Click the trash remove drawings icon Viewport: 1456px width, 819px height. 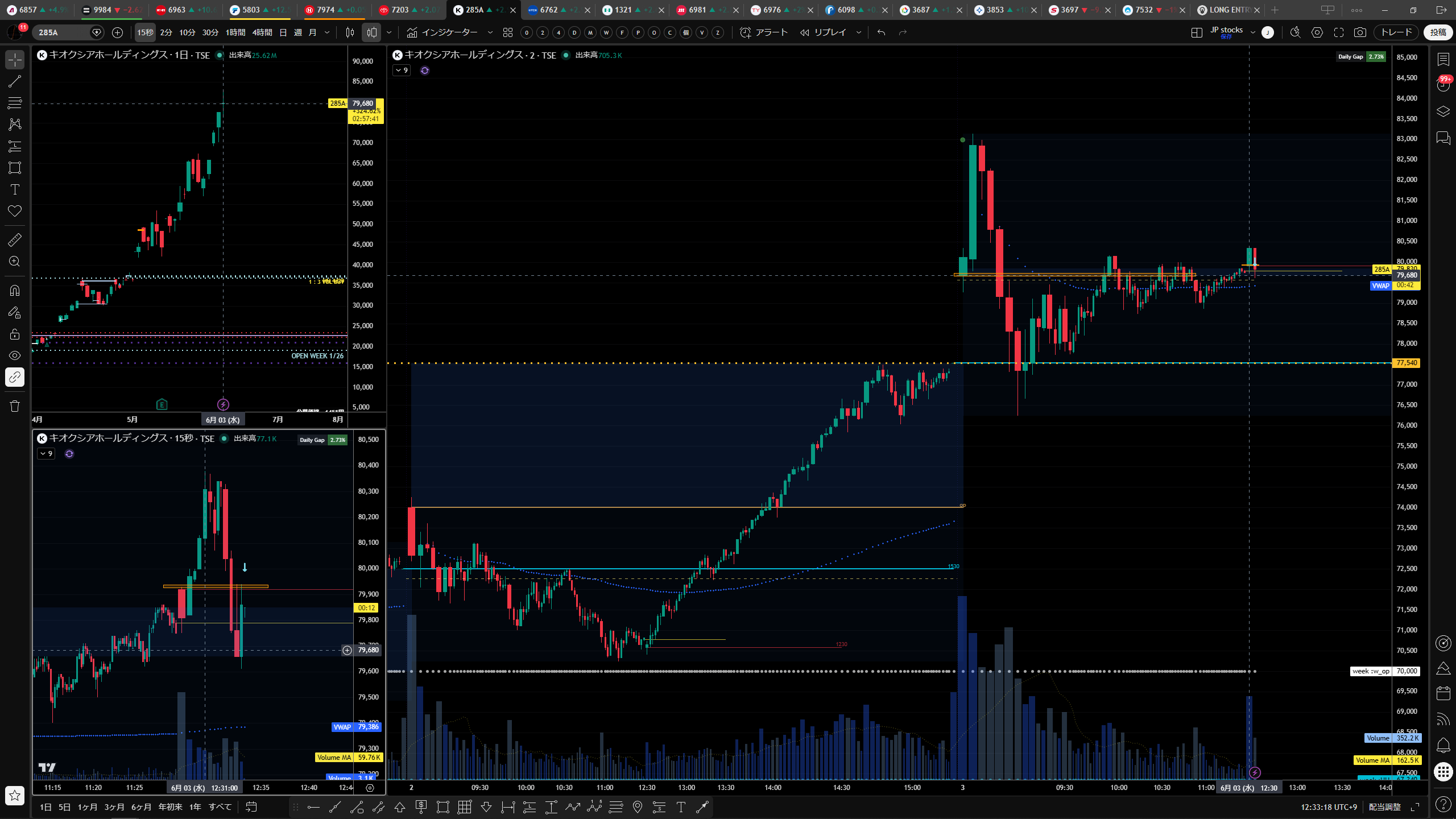[15, 406]
